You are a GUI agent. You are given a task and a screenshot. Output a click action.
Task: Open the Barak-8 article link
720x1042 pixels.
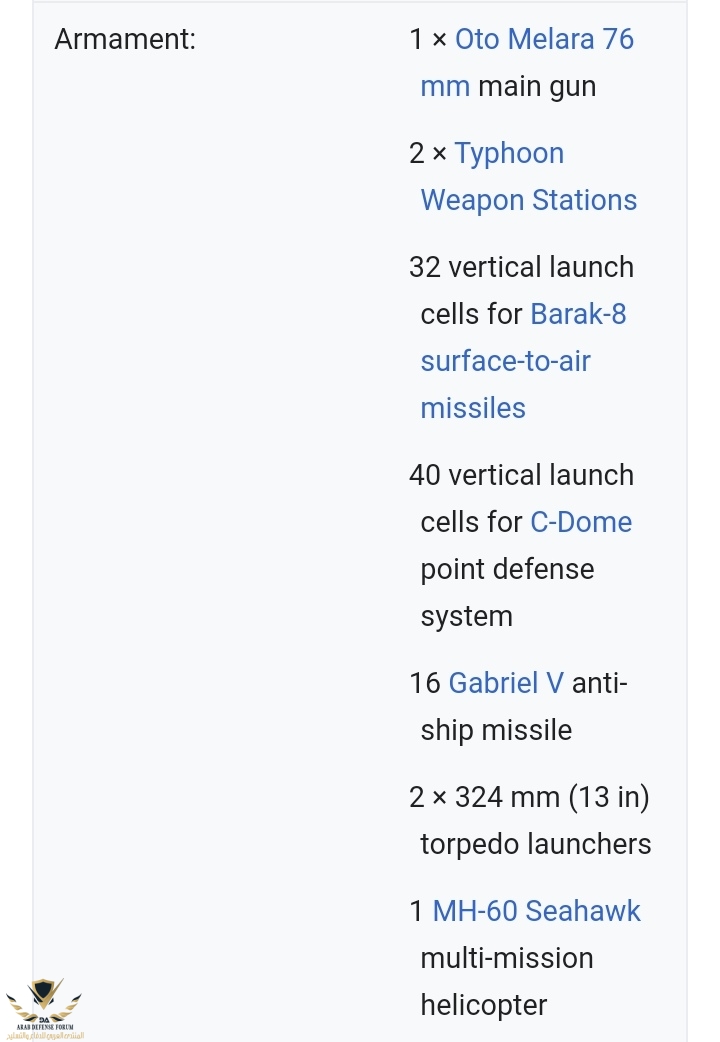578,315
